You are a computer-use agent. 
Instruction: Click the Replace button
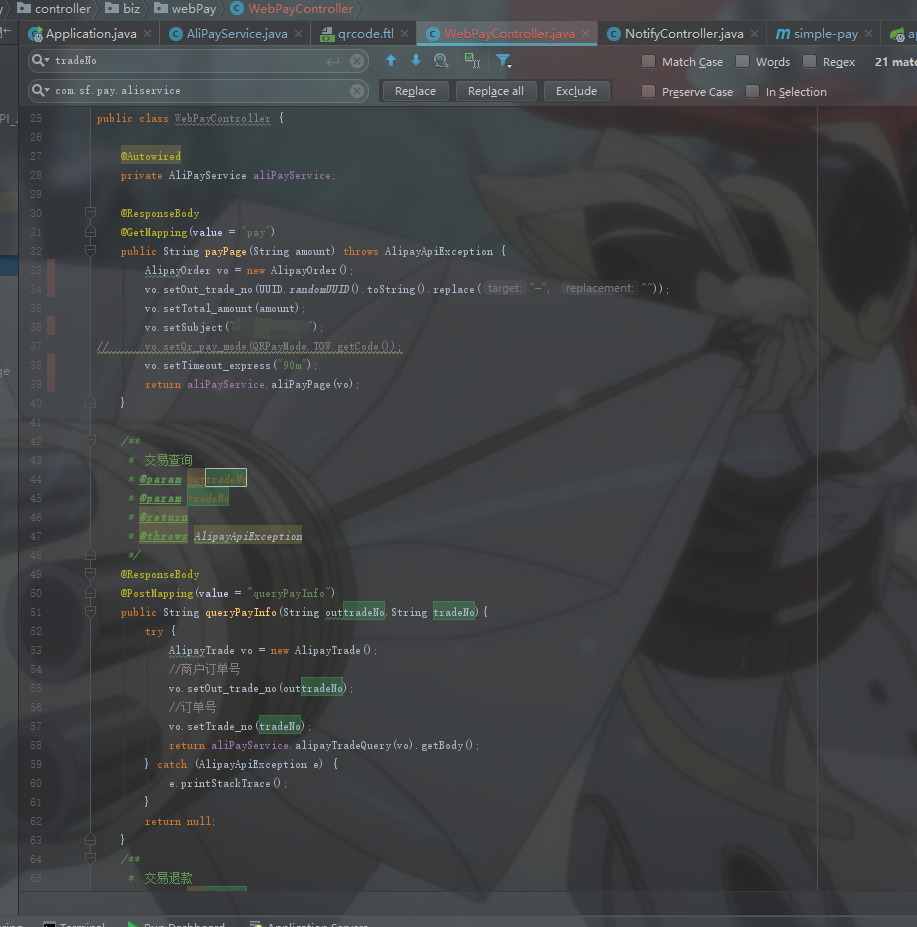coord(415,91)
